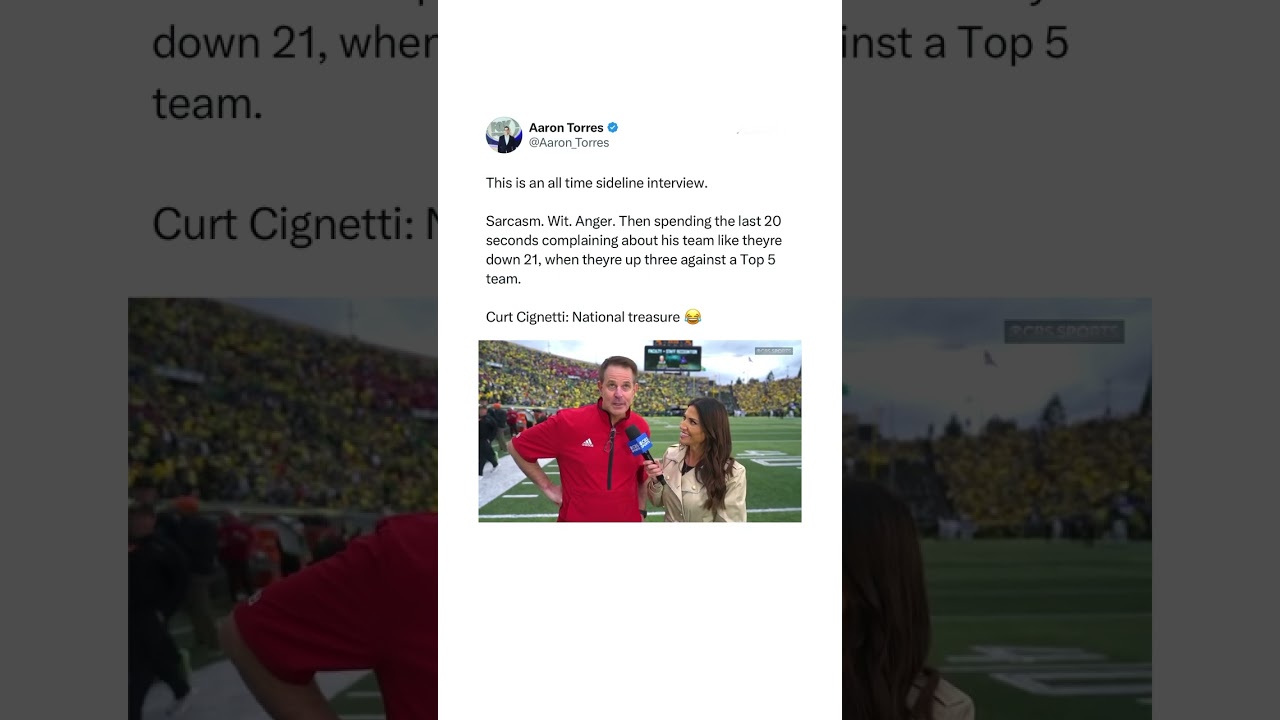Click the blurred "team." background text

coord(207,103)
